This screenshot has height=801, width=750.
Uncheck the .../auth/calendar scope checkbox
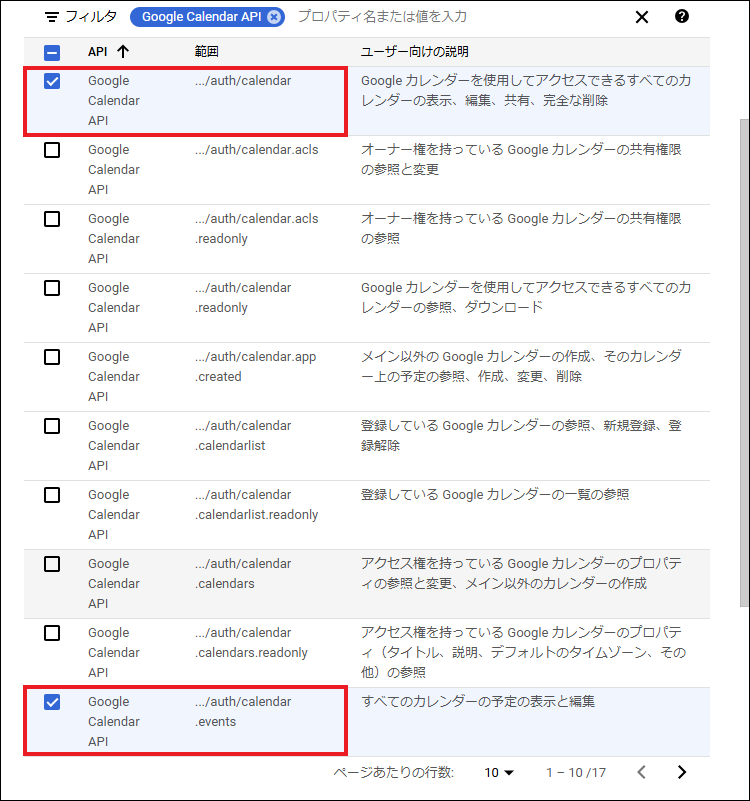pos(52,81)
